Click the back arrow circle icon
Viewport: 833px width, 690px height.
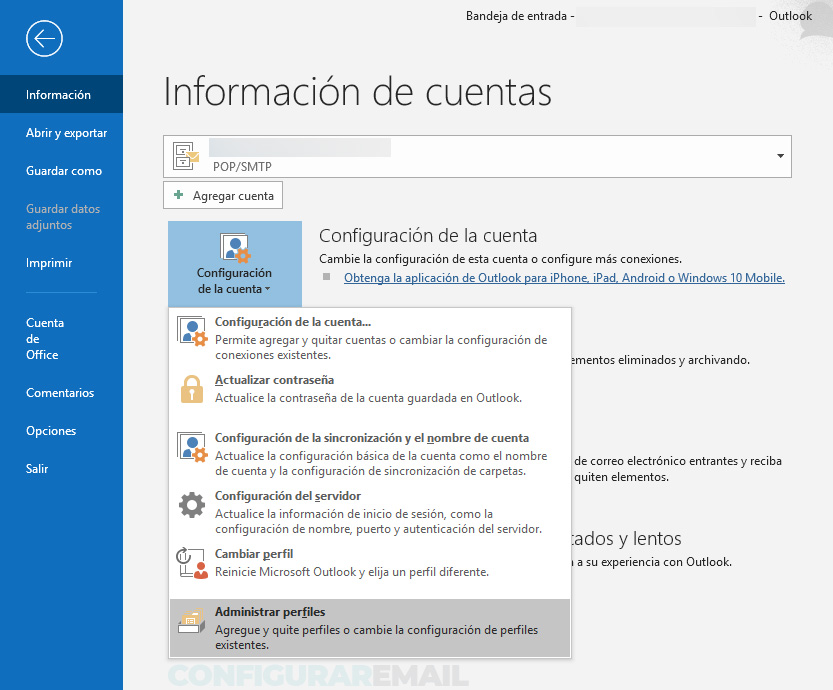[45, 38]
